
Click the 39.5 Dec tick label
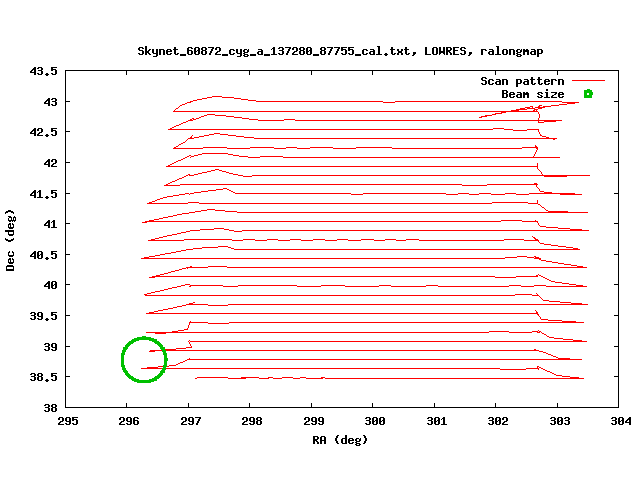(44, 316)
